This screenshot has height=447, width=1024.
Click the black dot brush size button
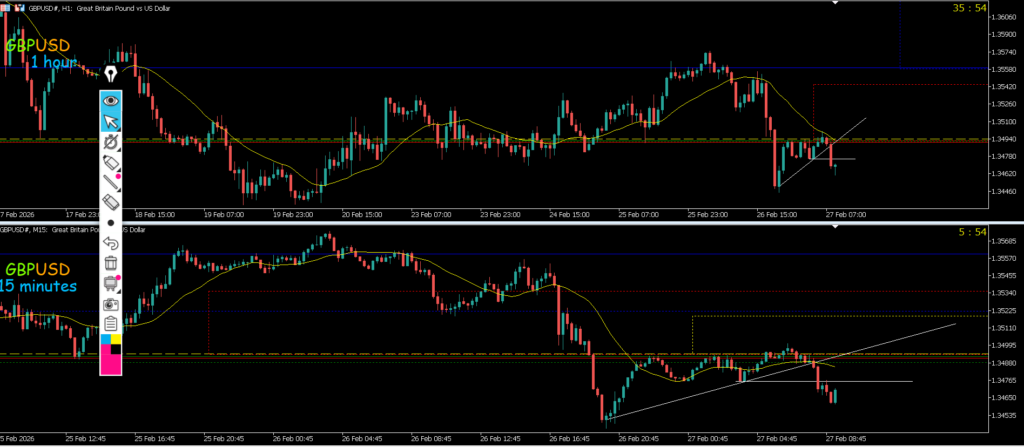pos(111,223)
